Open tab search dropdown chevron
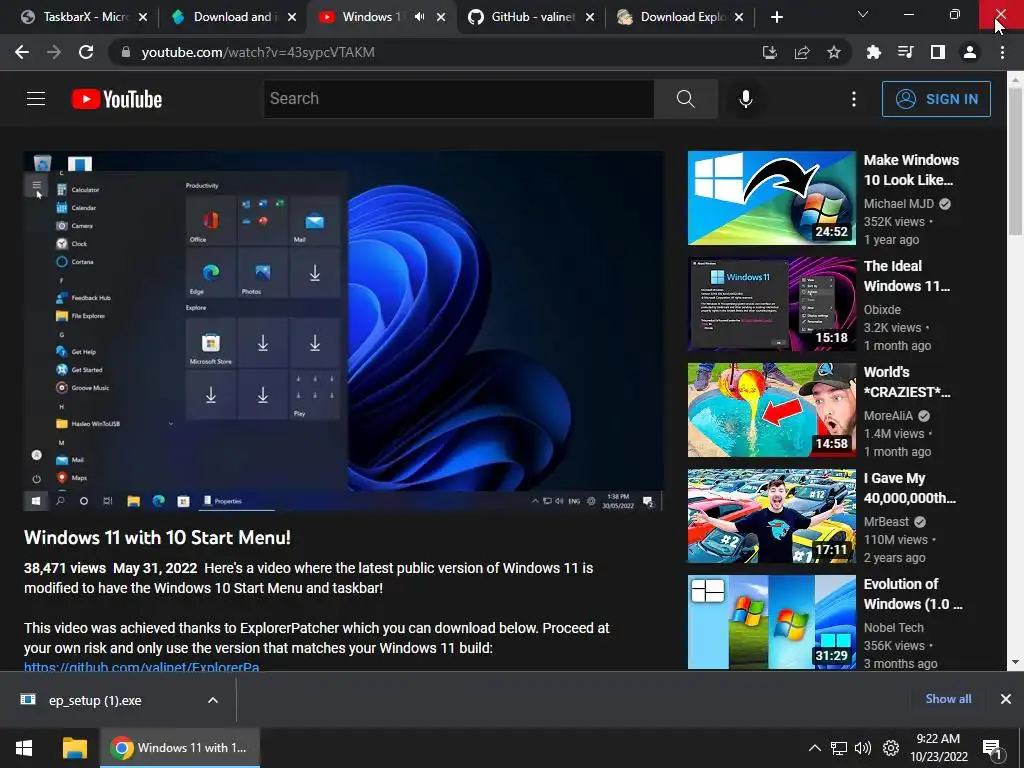Image resolution: width=1024 pixels, height=768 pixels. 863,14
